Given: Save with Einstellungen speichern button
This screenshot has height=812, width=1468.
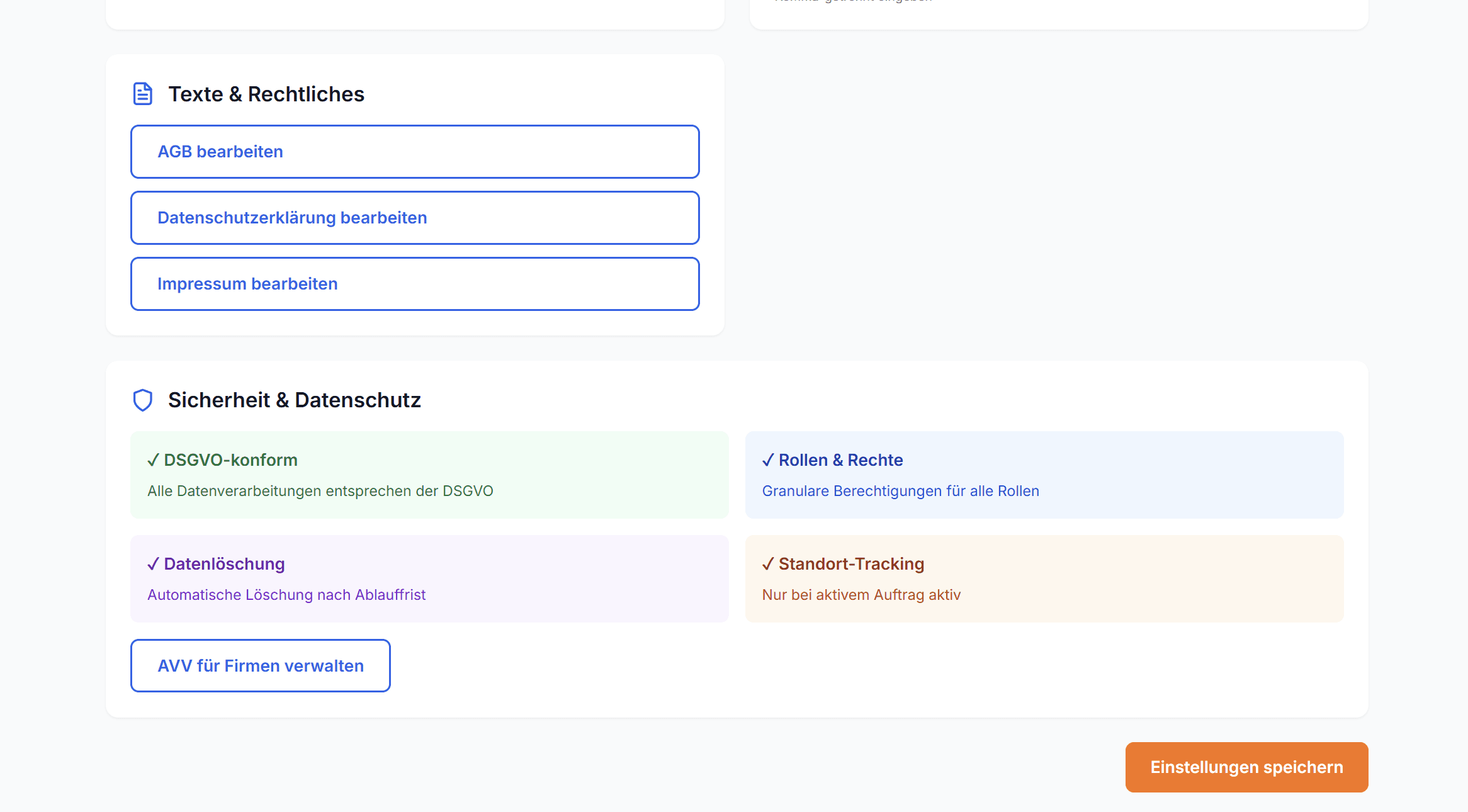Looking at the screenshot, I should pos(1246,767).
